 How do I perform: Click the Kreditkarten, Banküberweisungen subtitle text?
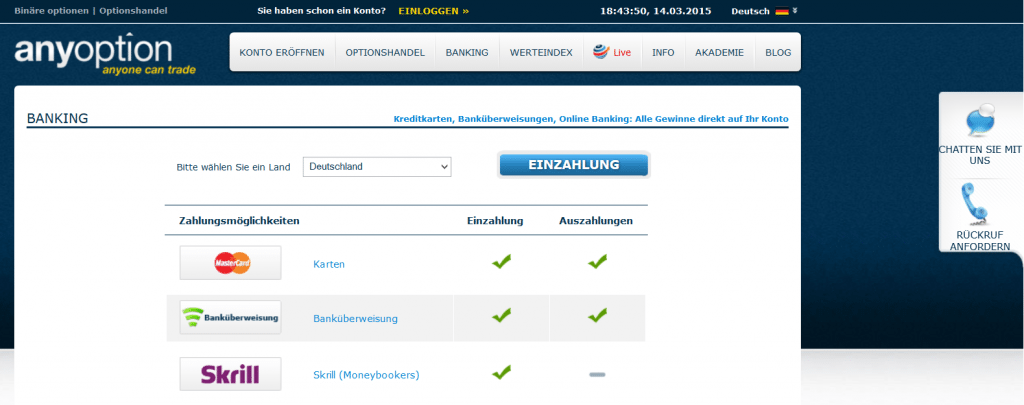coord(591,119)
